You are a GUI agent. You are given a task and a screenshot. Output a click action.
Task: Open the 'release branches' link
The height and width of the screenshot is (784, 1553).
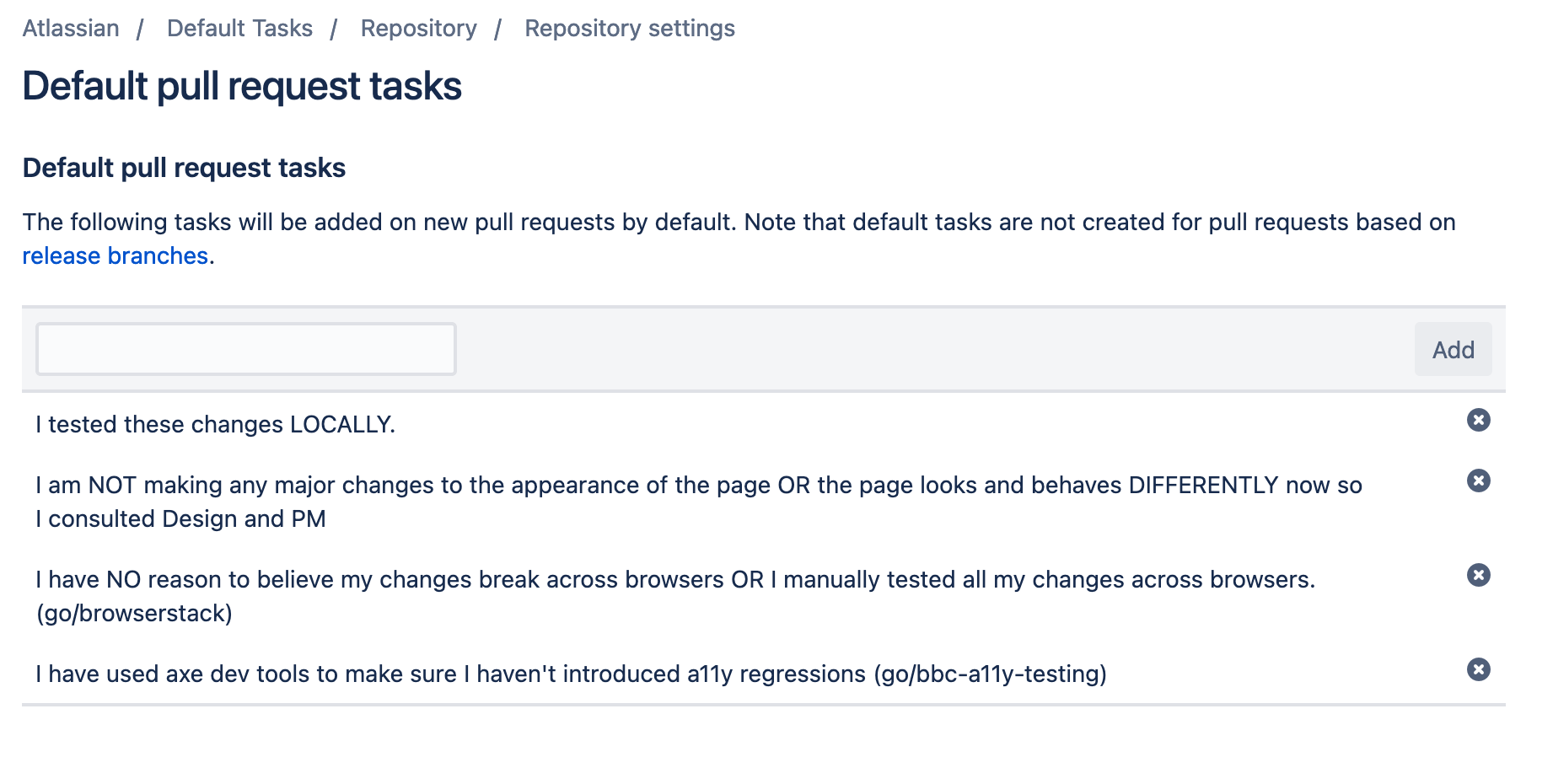[116, 256]
